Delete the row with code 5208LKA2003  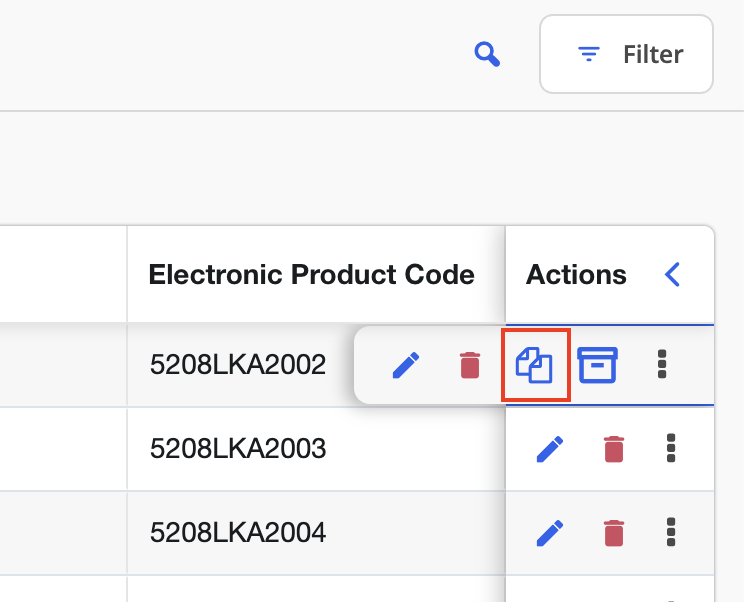614,449
